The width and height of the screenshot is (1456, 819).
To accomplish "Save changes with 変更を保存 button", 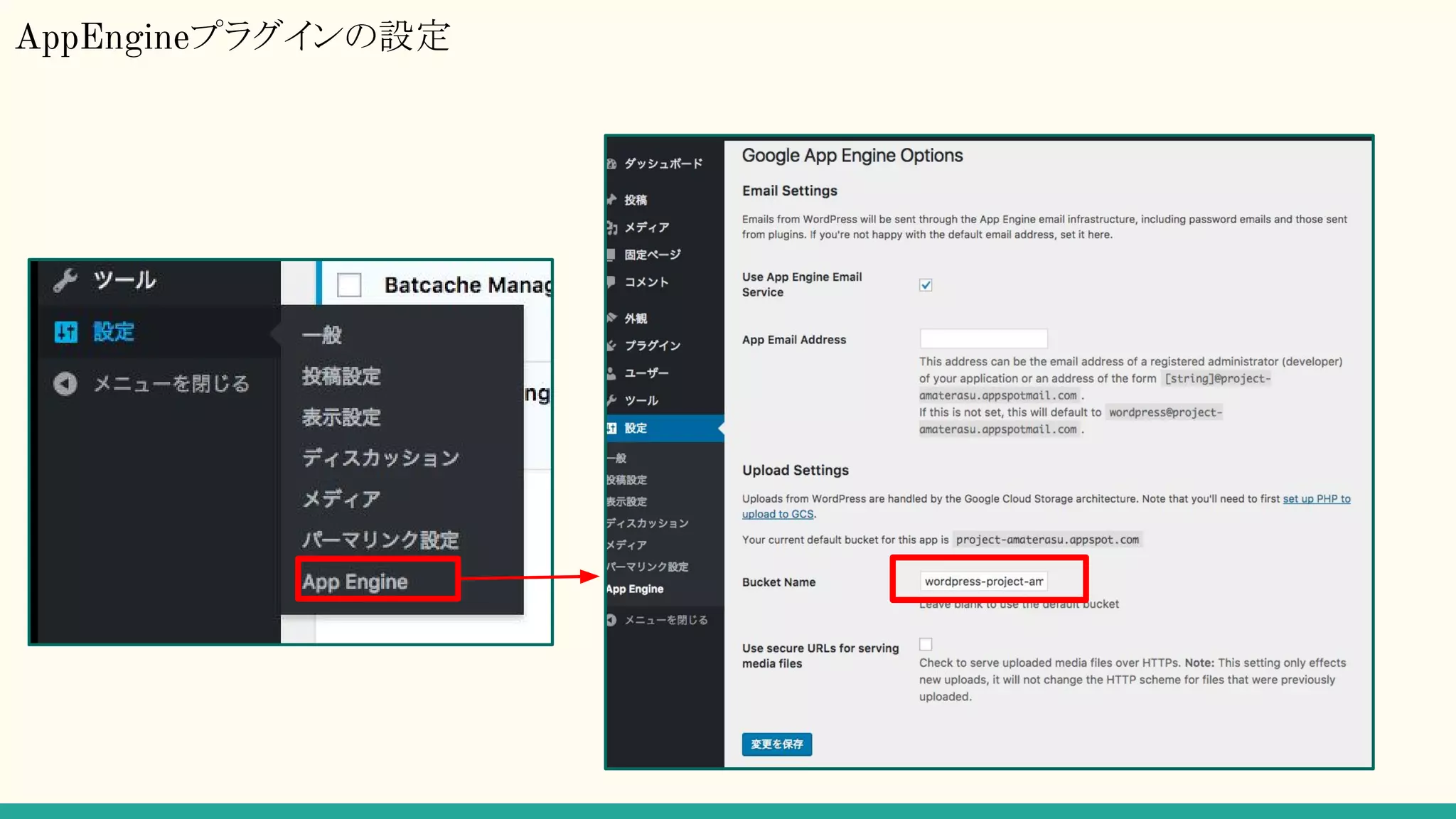I will coord(777,744).
